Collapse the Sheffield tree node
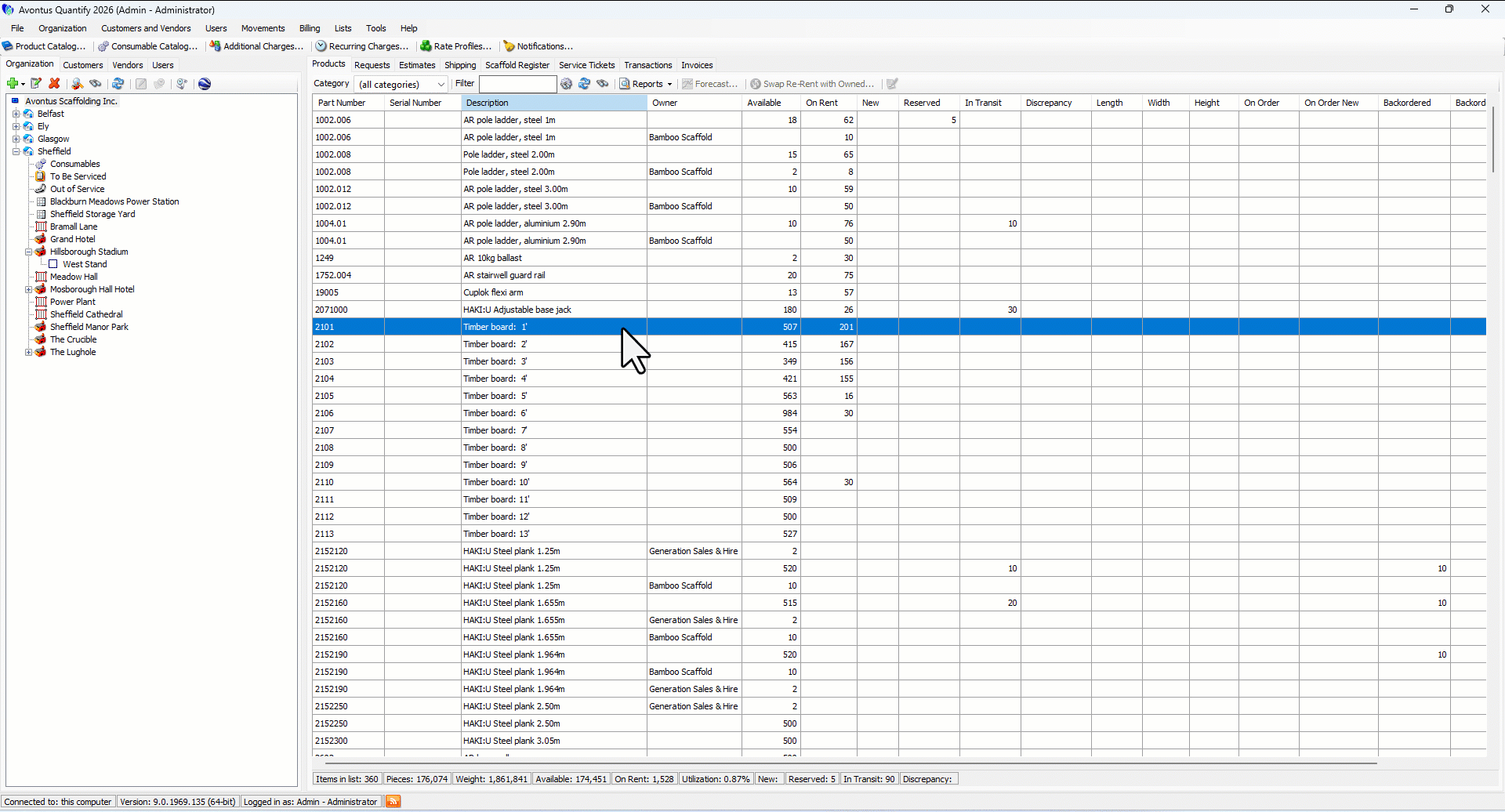 16,151
